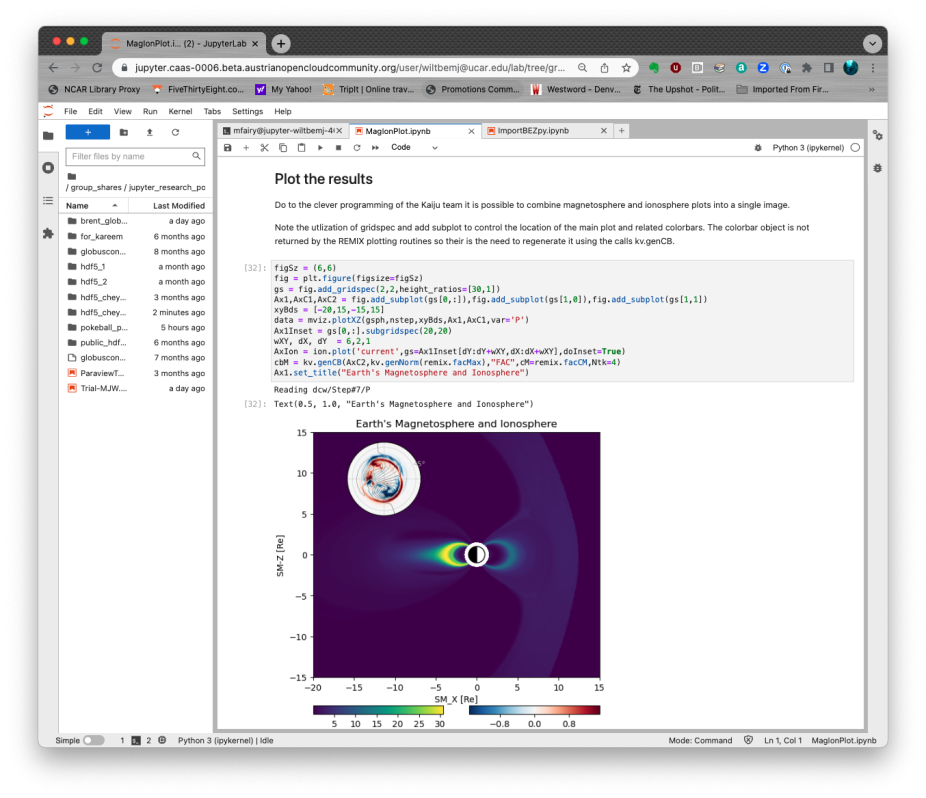Toggle Simple interface mode switch
Image resolution: width=926 pixels, height=798 pixels.
[93, 740]
